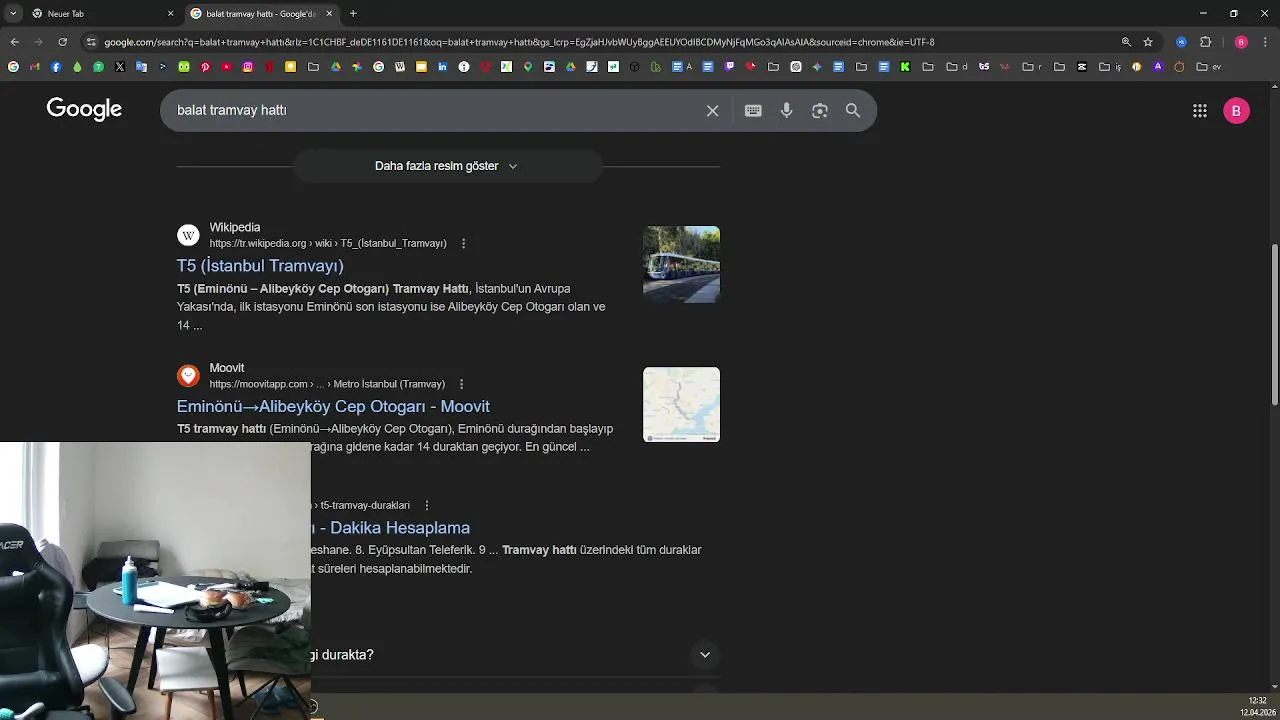Screen dimensions: 1280x720
Task: Clear the search box with the X icon
Action: tap(712, 111)
